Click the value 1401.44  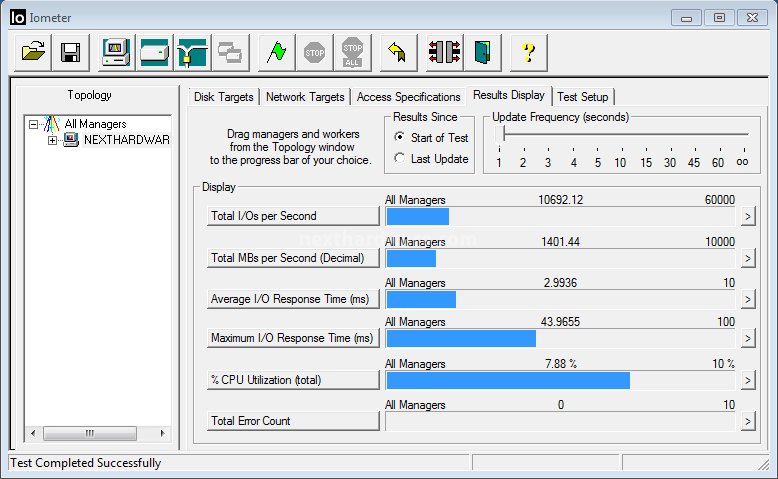coord(560,242)
